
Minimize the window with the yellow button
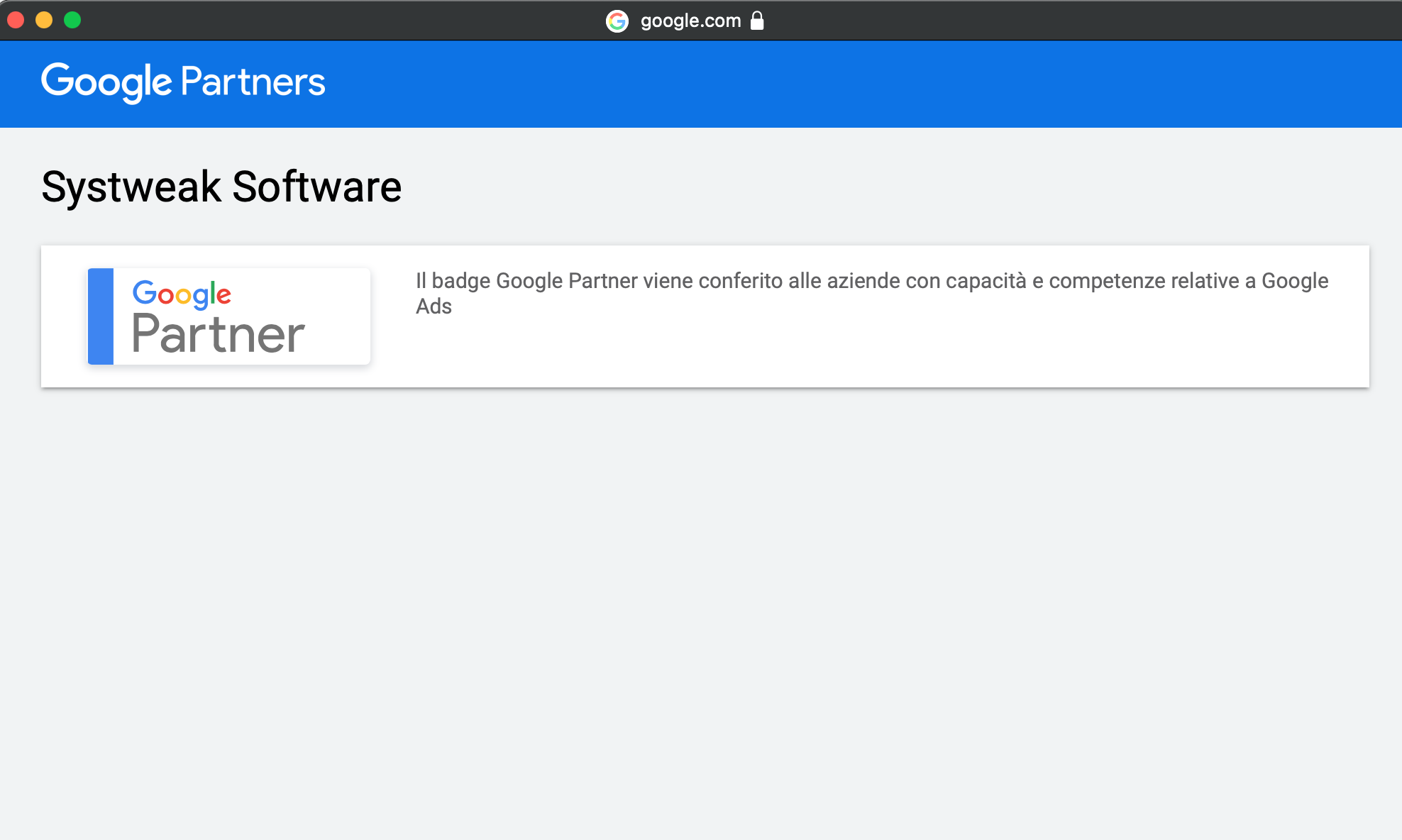coord(44,20)
